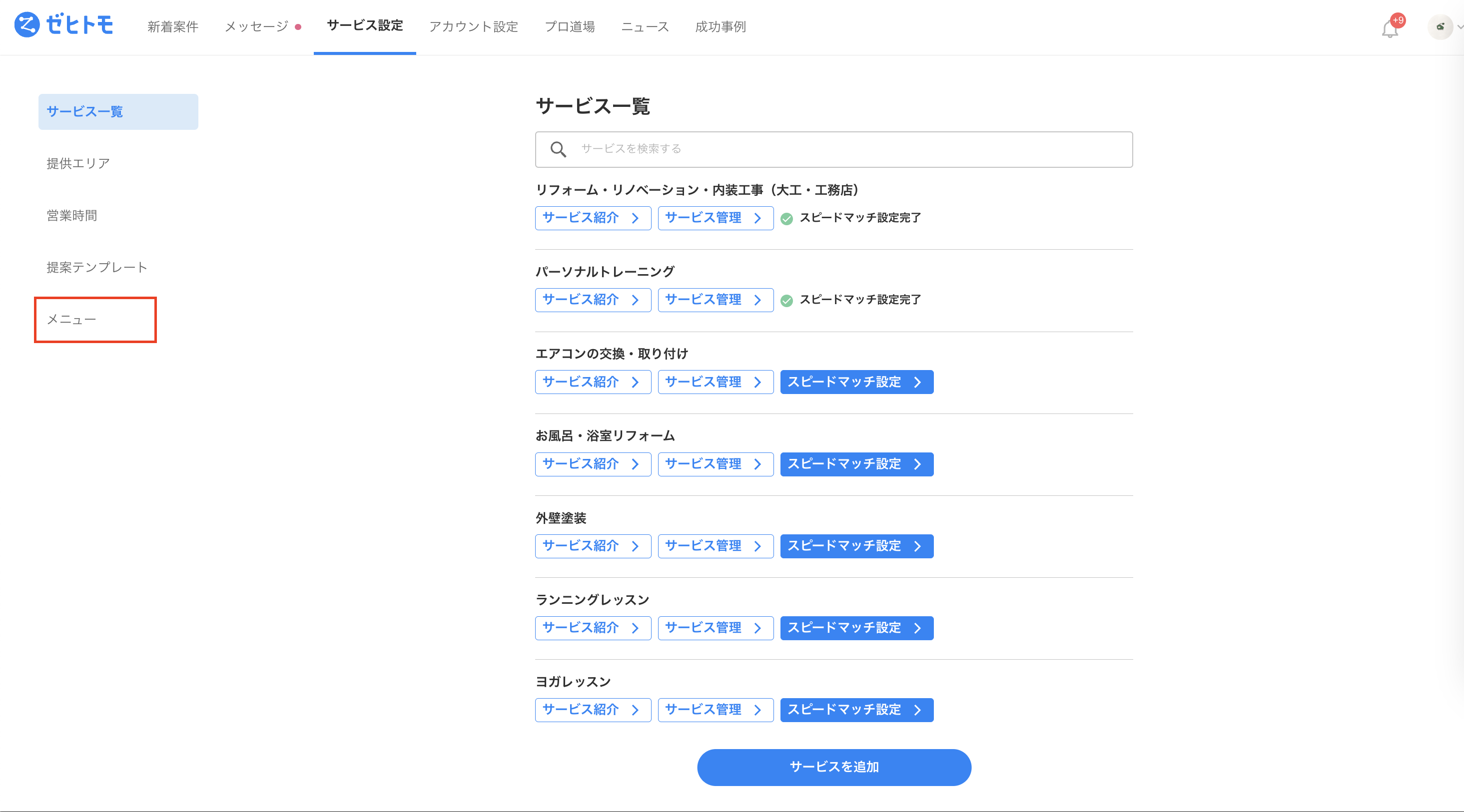Open the user avatar menu

1440,26
